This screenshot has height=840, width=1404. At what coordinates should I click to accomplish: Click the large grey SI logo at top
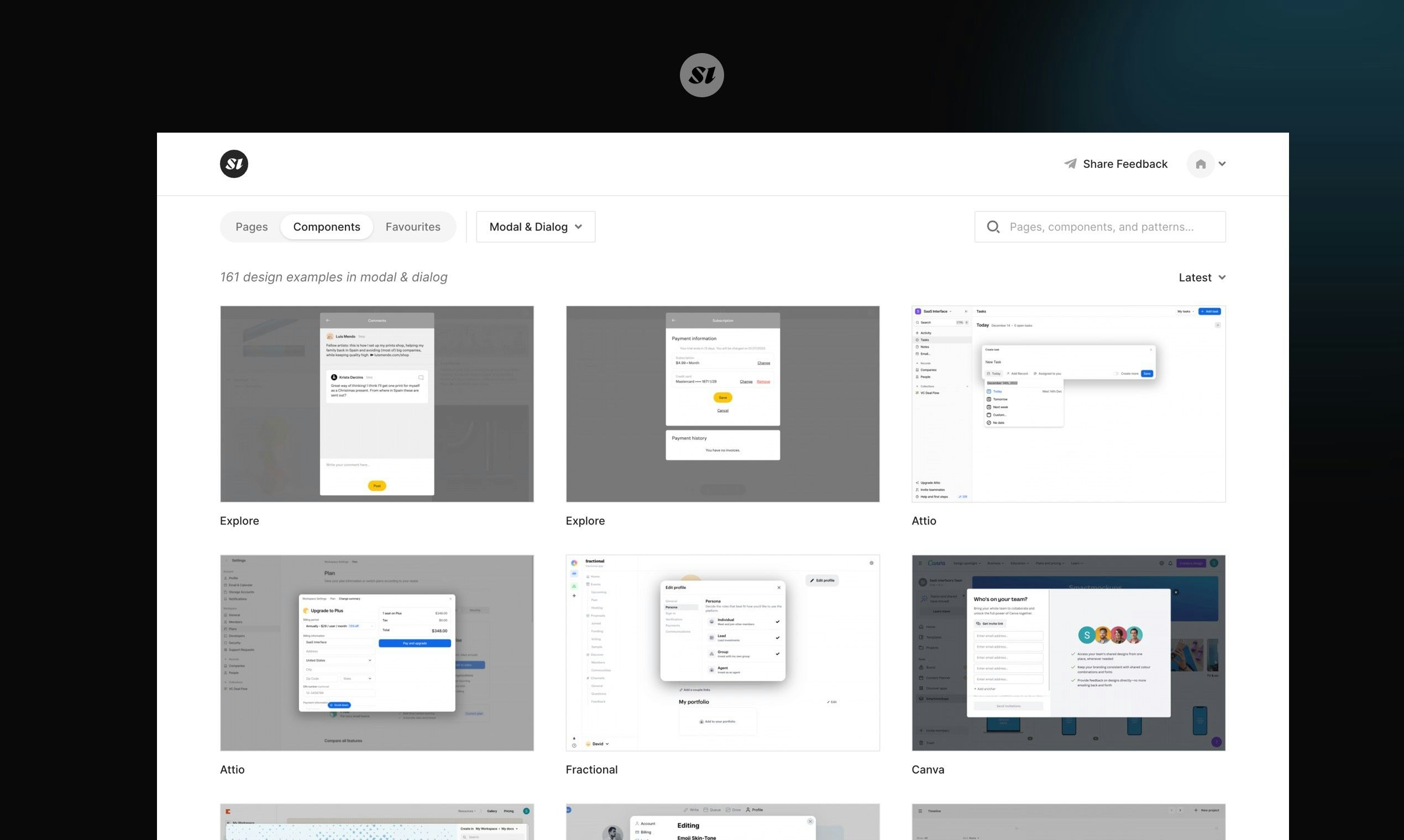coord(701,75)
